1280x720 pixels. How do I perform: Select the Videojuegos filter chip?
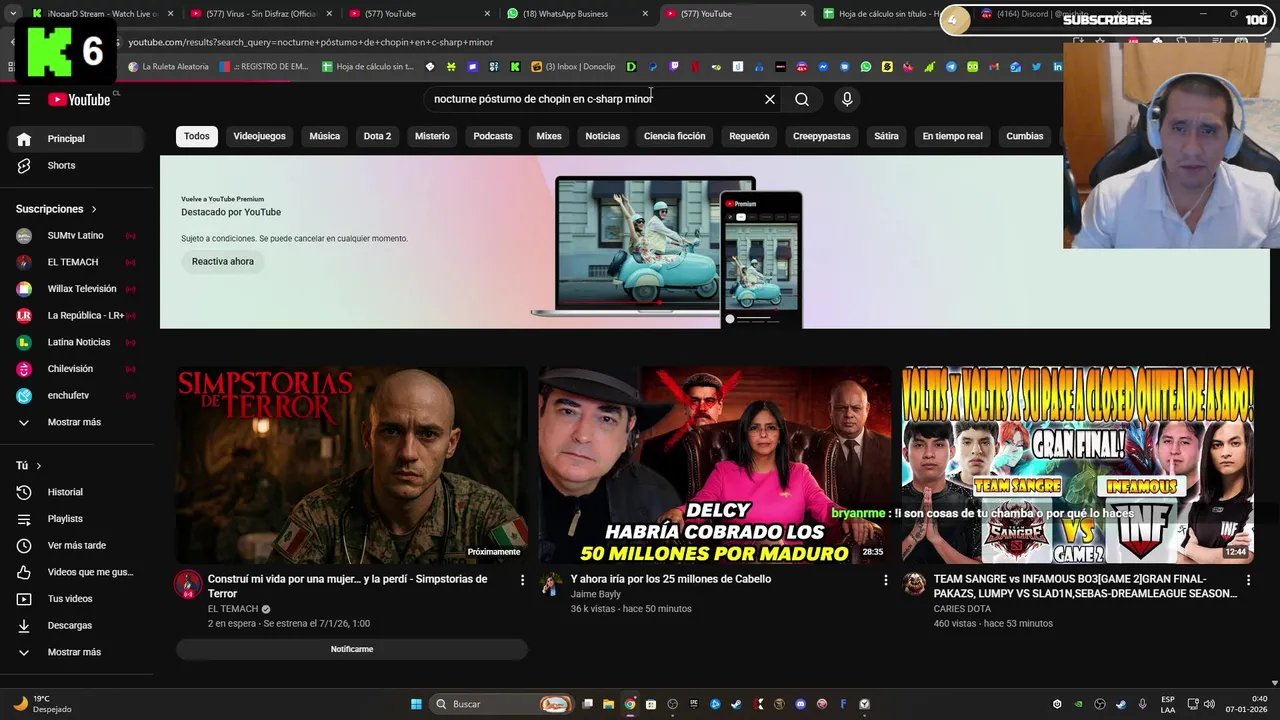(259, 136)
